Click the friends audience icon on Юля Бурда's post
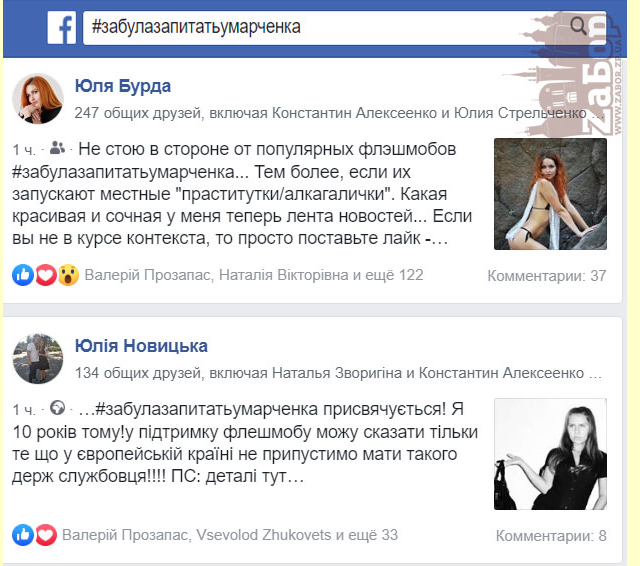The image size is (640, 566). coord(57,148)
